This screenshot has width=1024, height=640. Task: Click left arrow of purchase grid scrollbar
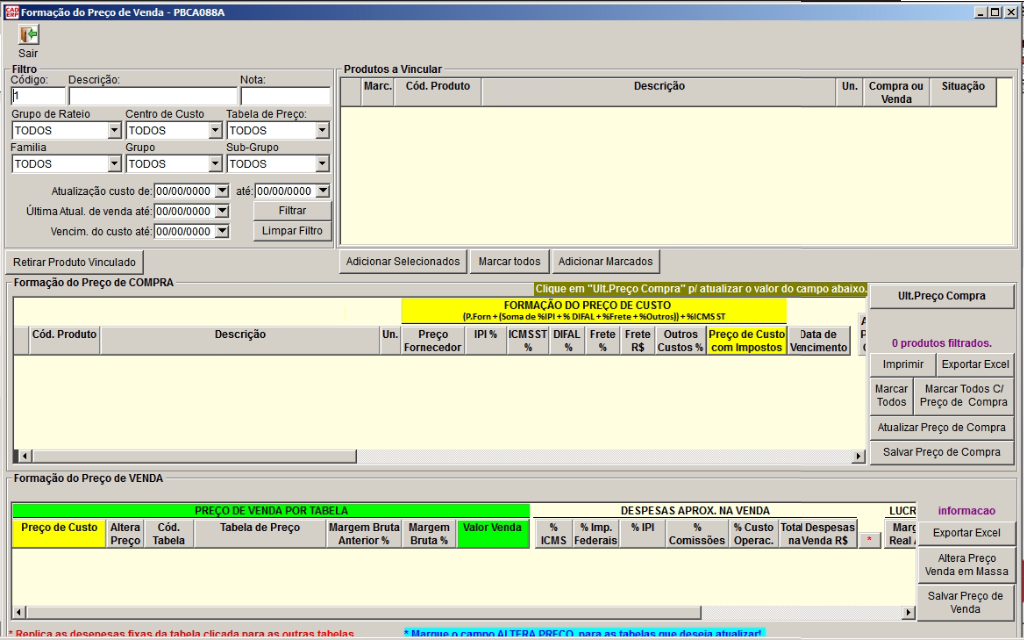(25, 456)
